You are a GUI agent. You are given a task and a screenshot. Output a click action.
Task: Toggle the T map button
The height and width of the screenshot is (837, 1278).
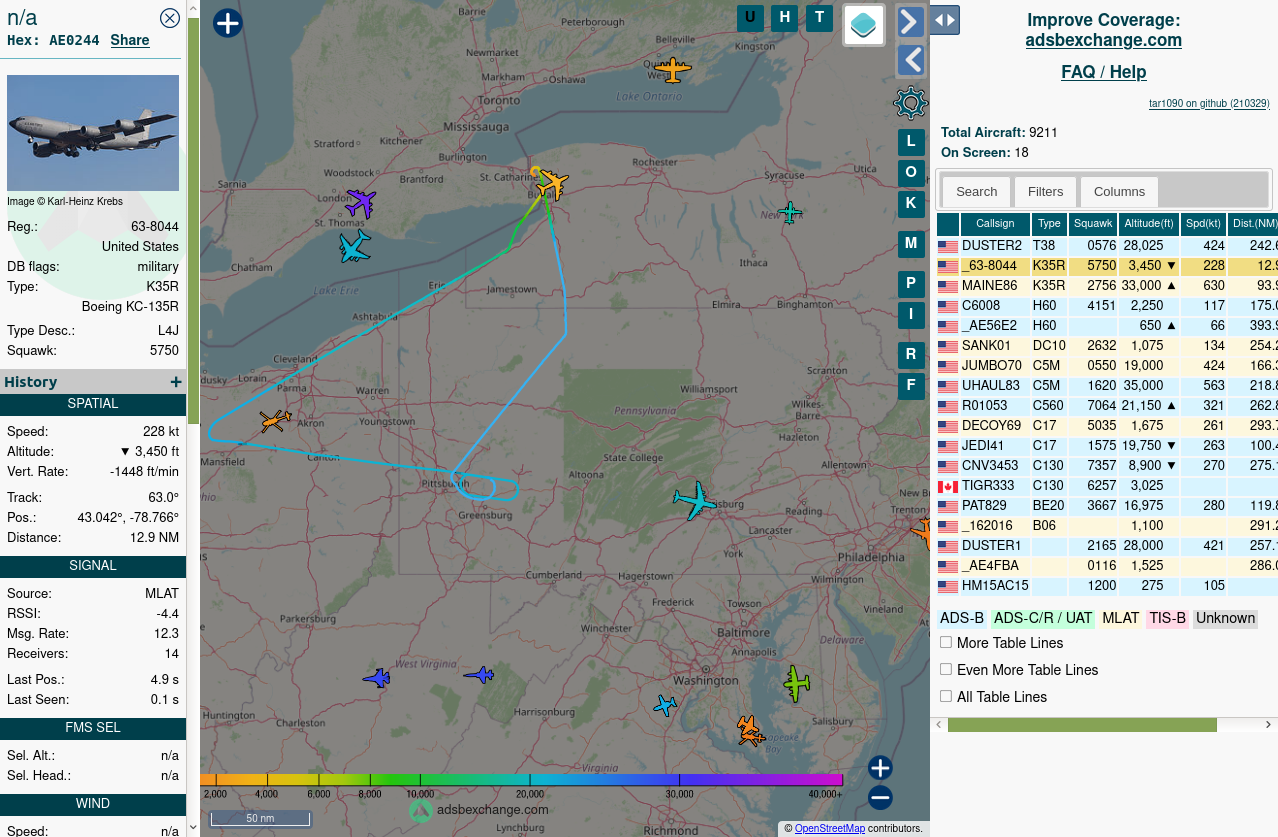[x=820, y=17]
